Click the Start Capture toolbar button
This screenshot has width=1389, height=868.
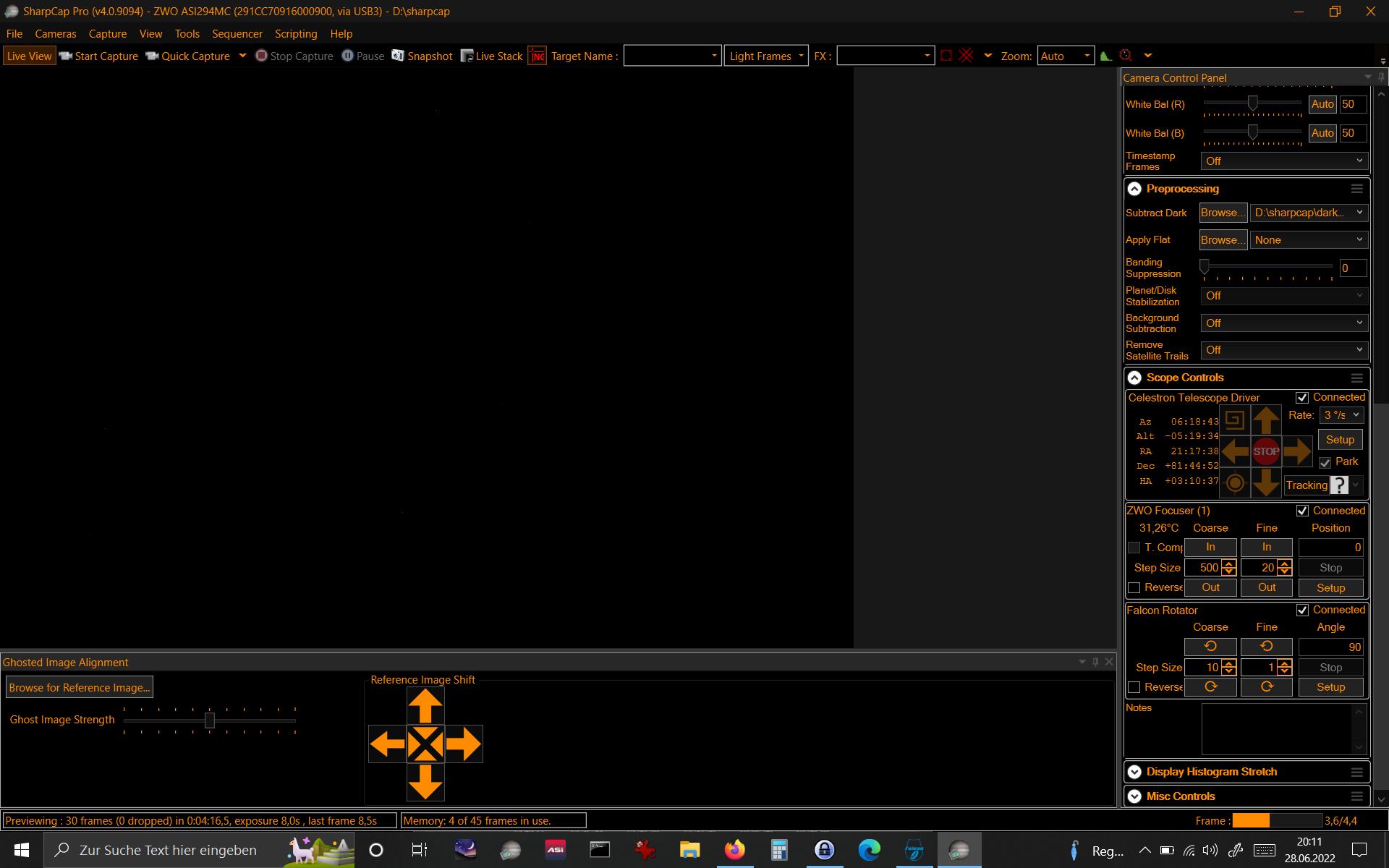[x=99, y=56]
